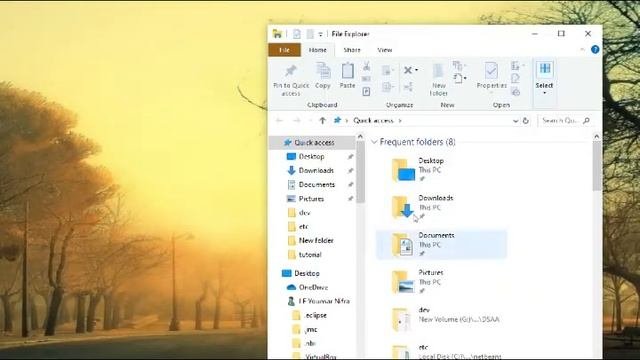Screen dimensions: 640x360
Task: Click the navigation pane scroll-up arrow
Action: click(360, 137)
